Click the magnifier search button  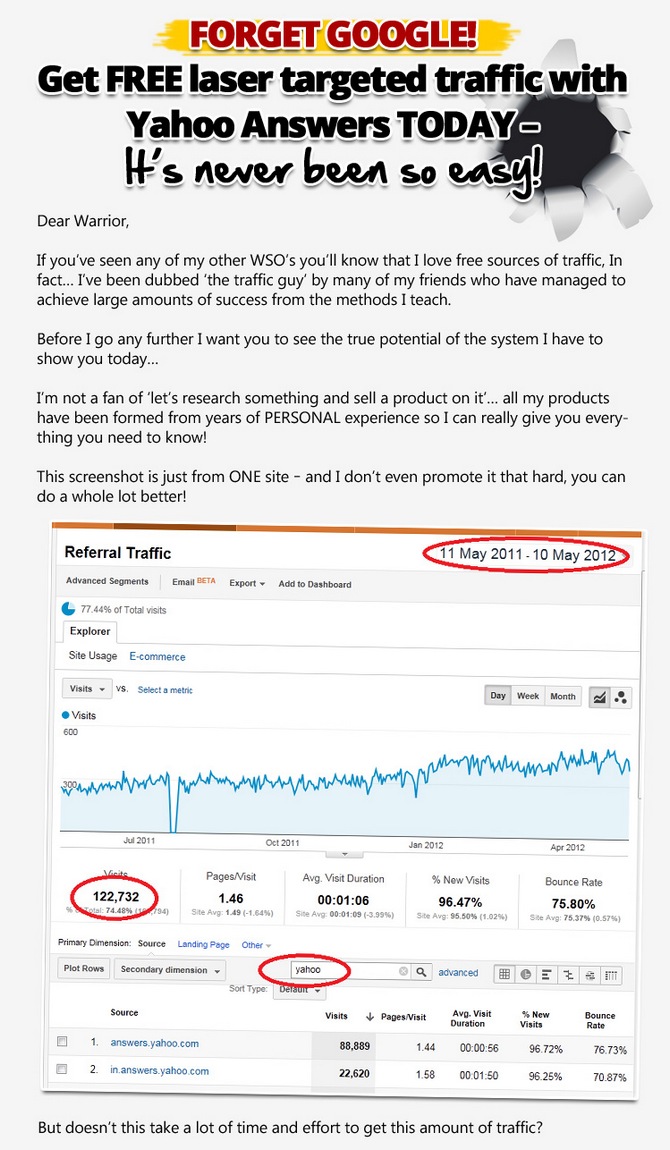[422, 971]
